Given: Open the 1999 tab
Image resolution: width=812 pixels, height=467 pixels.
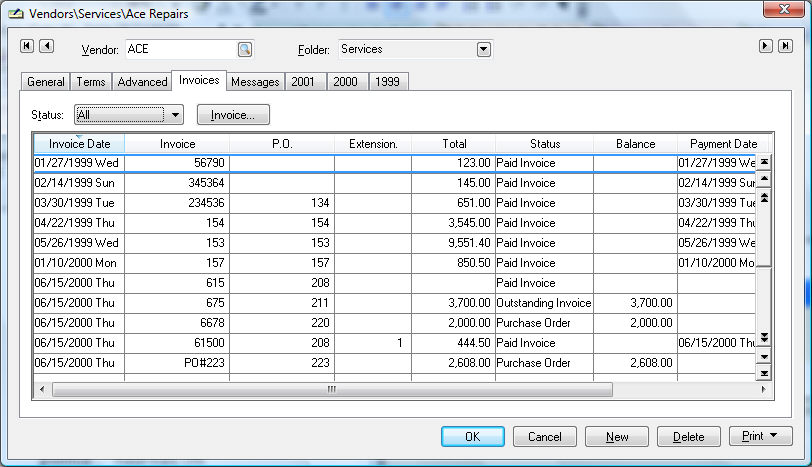Looking at the screenshot, I should pyautogui.click(x=387, y=82).
